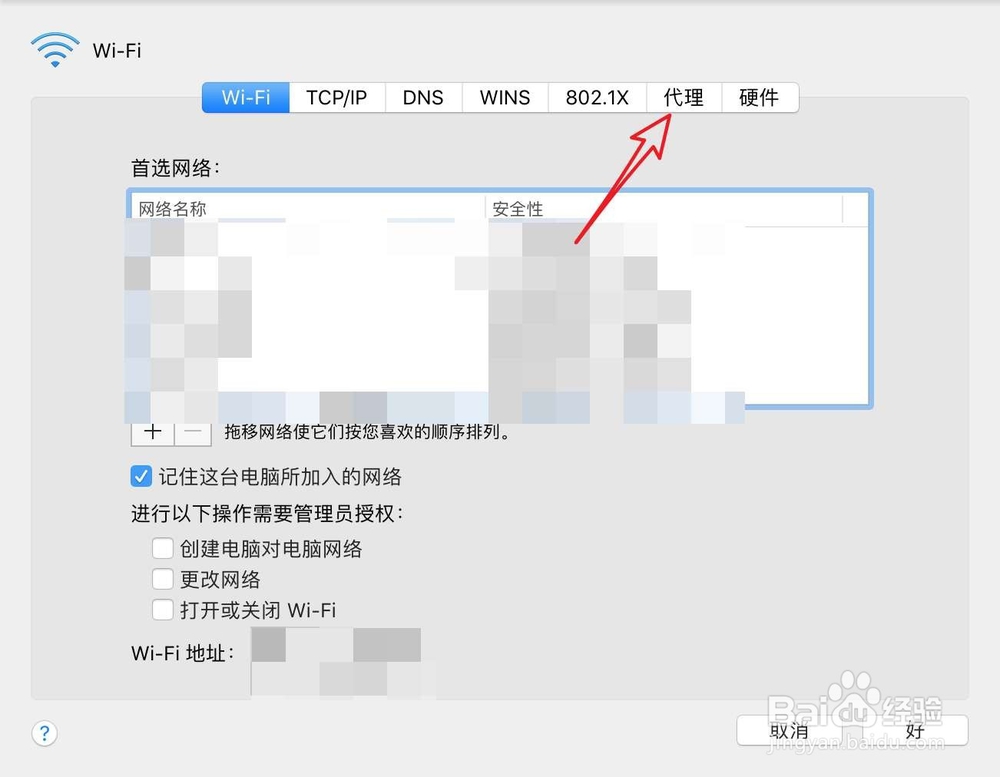Screen dimensions: 1000x777
Task: Check the 更改网络 authorization option
Action: click(163, 579)
